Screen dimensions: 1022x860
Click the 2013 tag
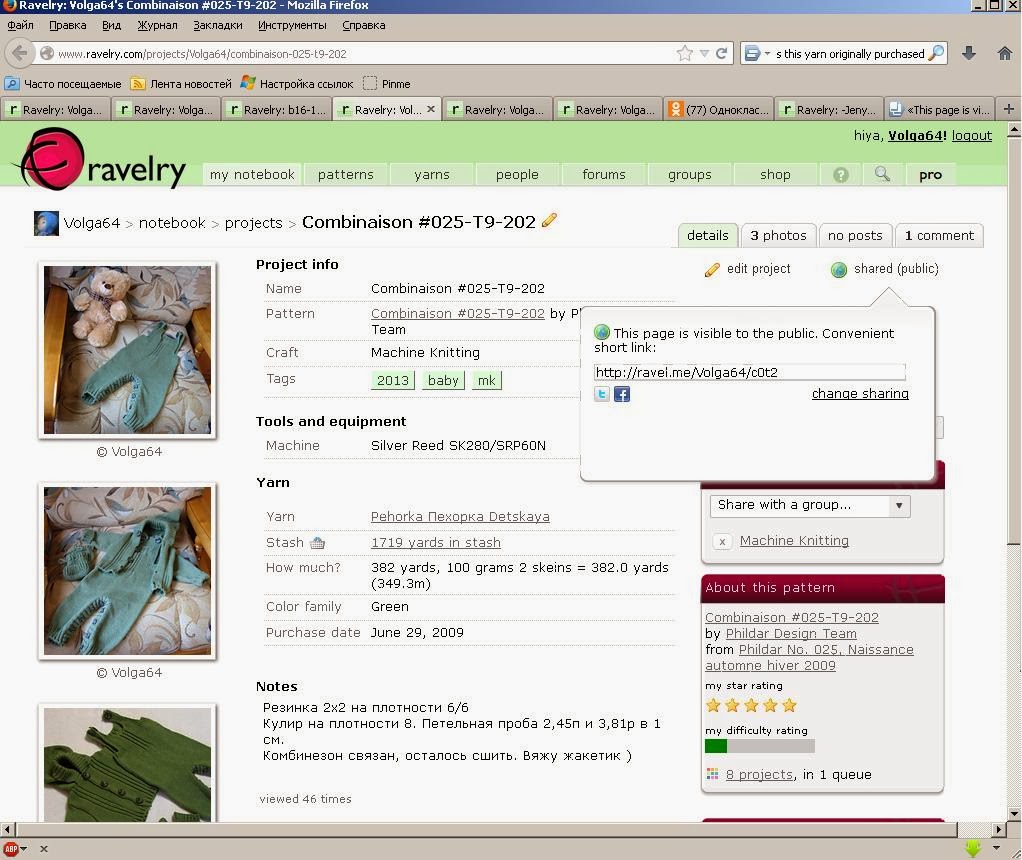coord(392,380)
